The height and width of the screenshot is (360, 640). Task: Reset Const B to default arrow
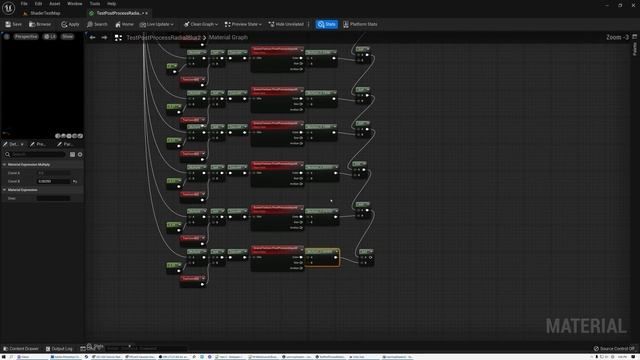(75, 181)
